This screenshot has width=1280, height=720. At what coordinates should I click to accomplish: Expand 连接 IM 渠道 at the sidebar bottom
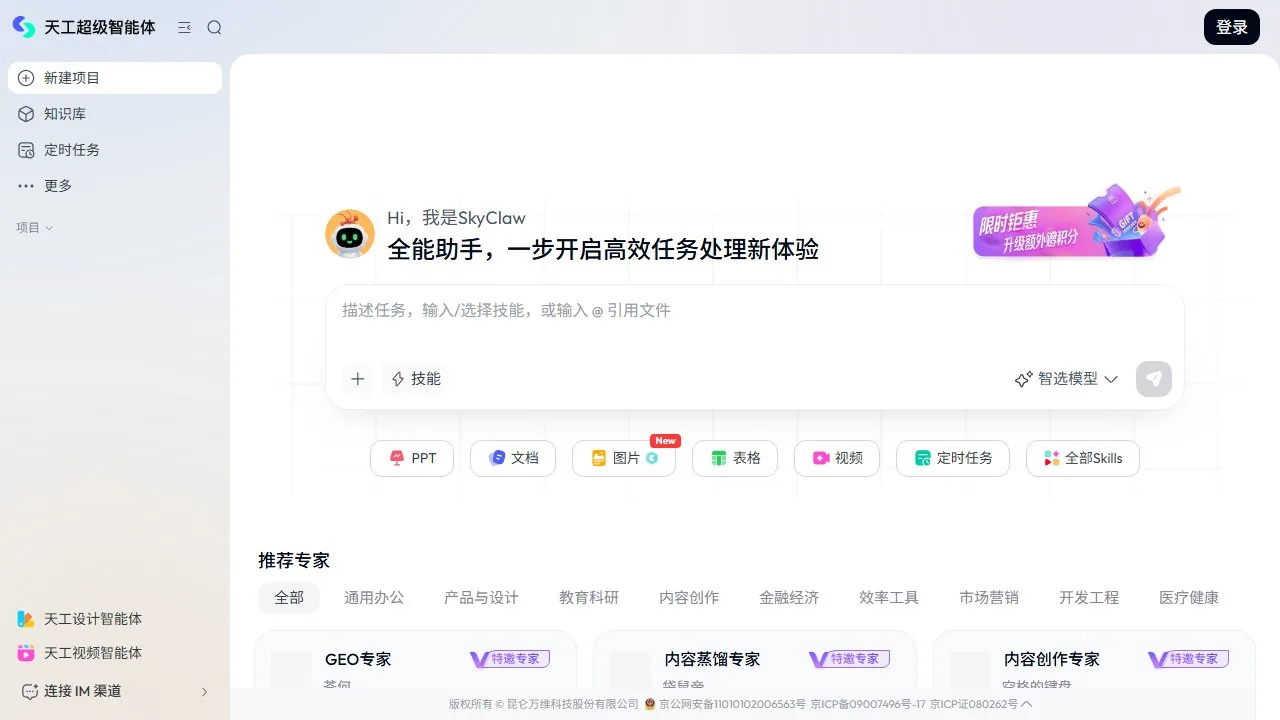pos(115,691)
